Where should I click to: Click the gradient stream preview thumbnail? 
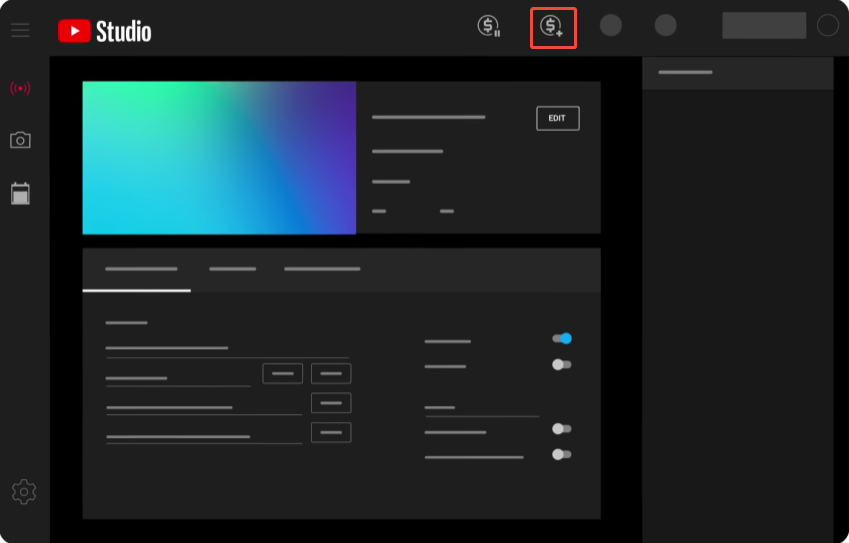coord(219,158)
